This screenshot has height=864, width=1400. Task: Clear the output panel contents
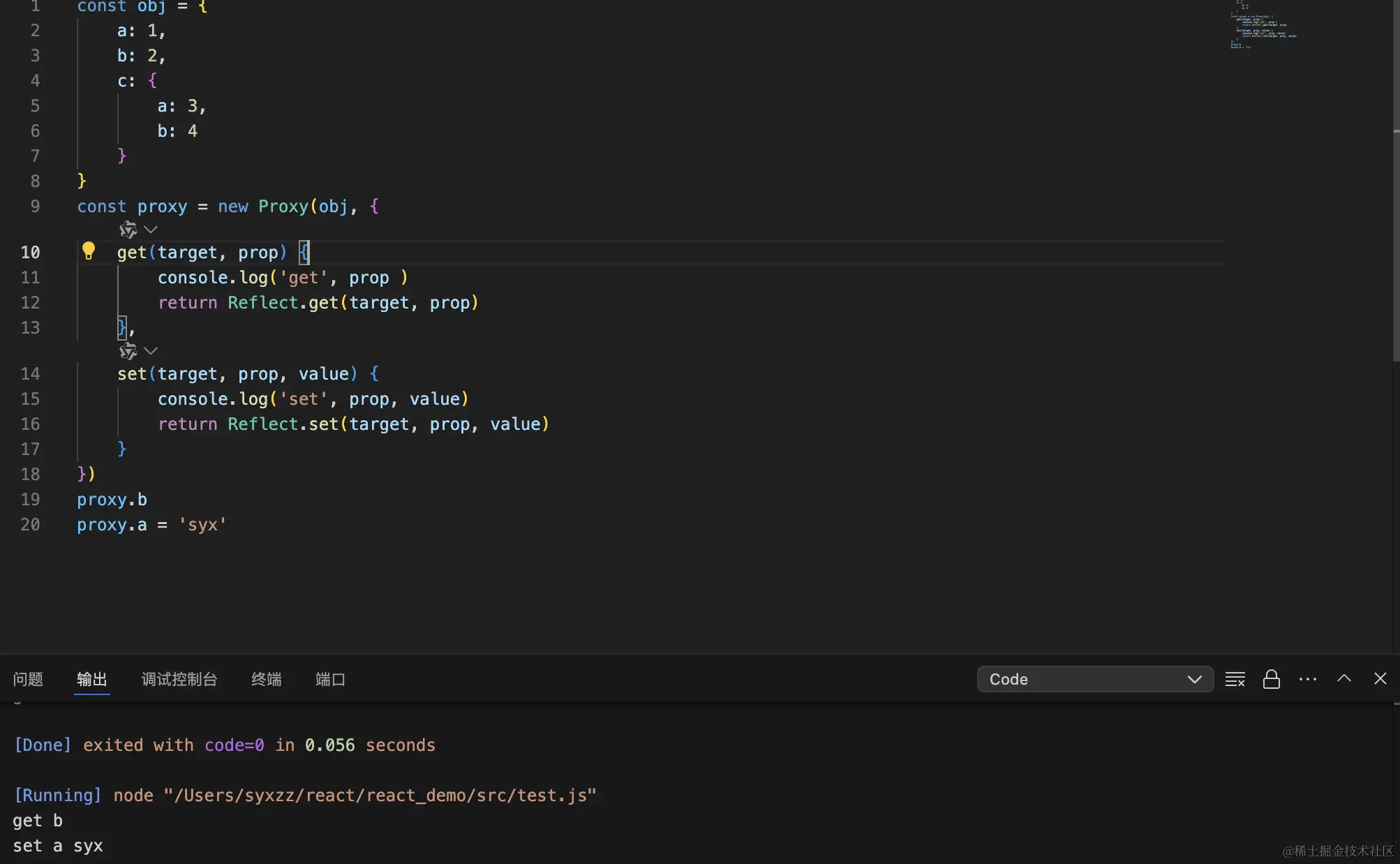pyautogui.click(x=1235, y=679)
